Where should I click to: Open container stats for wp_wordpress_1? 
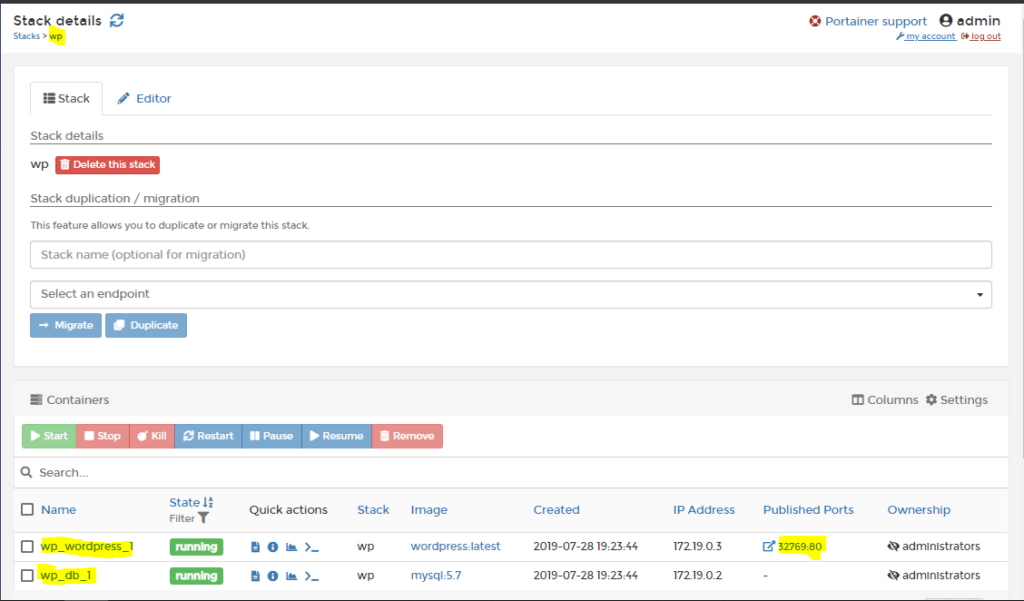pos(291,547)
